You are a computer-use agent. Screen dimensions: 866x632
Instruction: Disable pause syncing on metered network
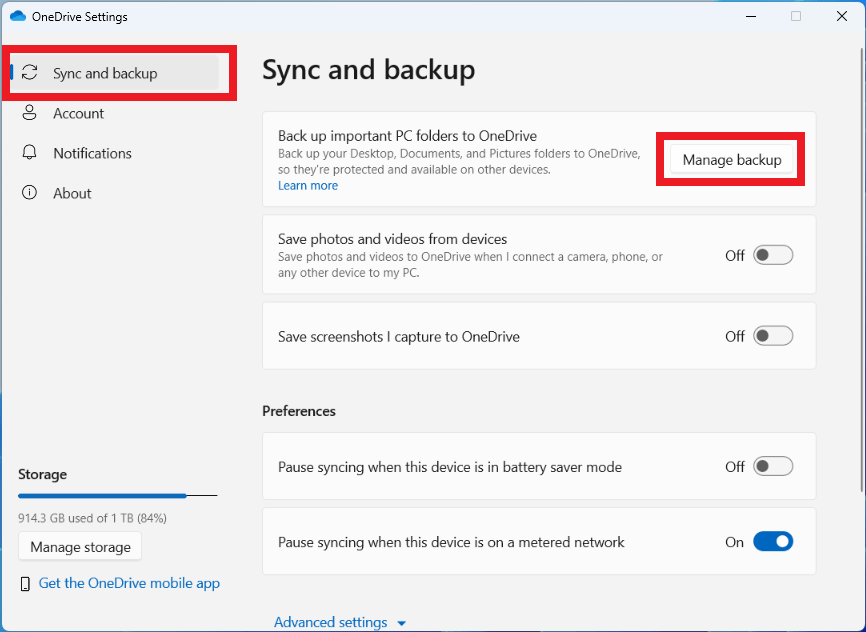click(771, 541)
